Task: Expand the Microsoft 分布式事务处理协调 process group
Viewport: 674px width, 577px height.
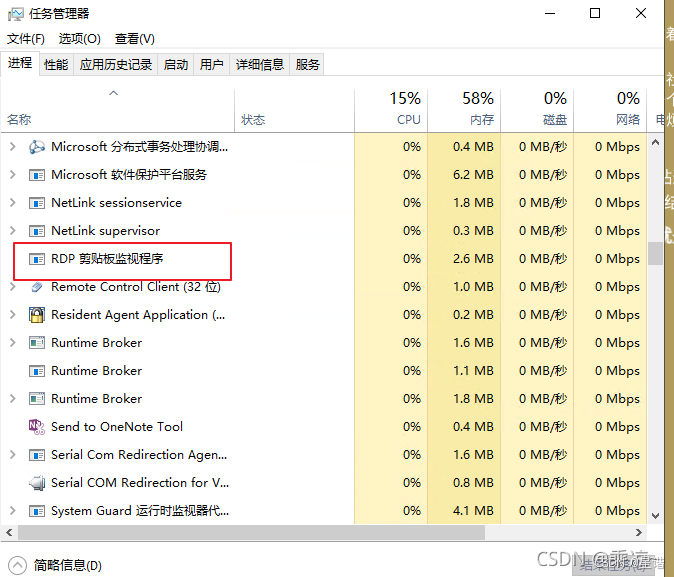Action: (13, 147)
